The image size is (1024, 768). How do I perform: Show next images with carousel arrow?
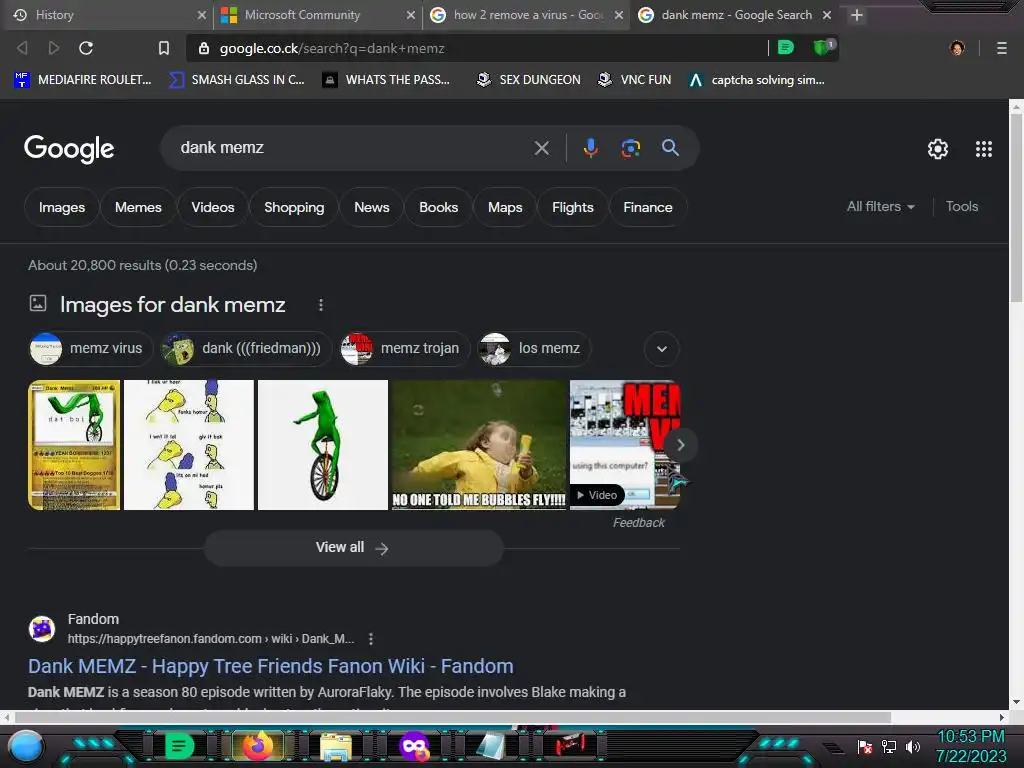[x=680, y=445]
